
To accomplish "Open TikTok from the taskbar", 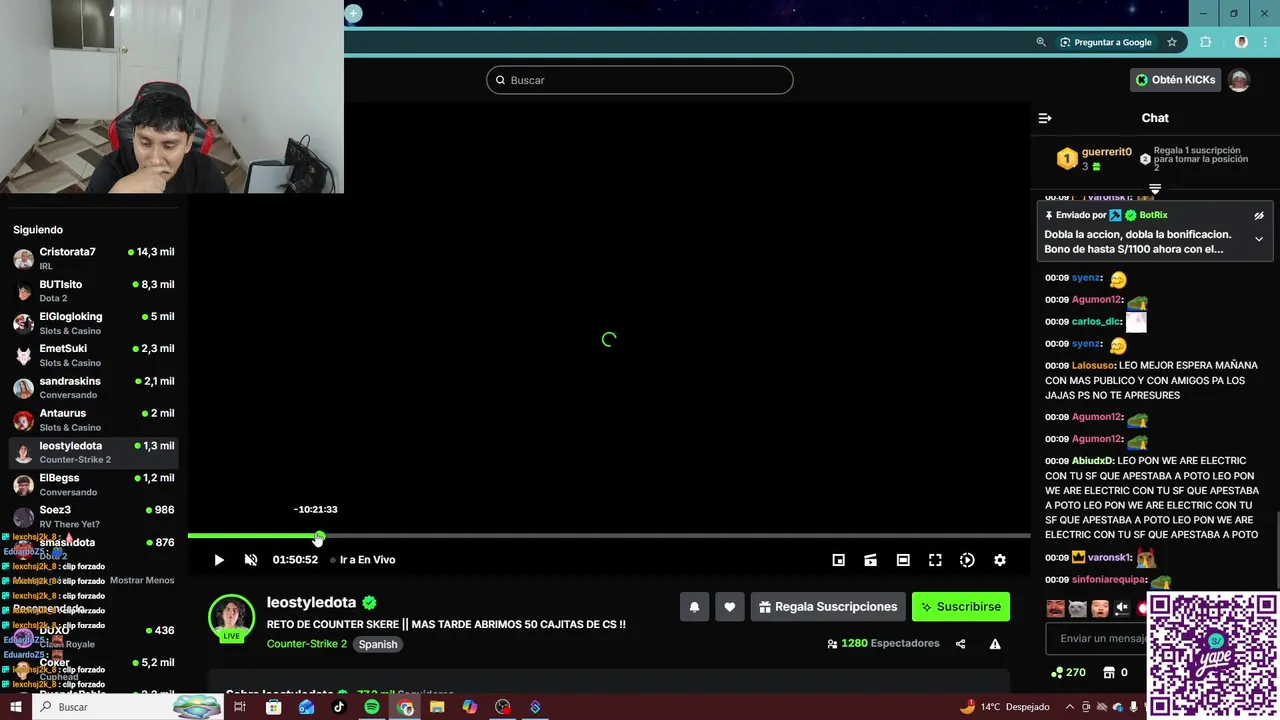I will point(339,707).
